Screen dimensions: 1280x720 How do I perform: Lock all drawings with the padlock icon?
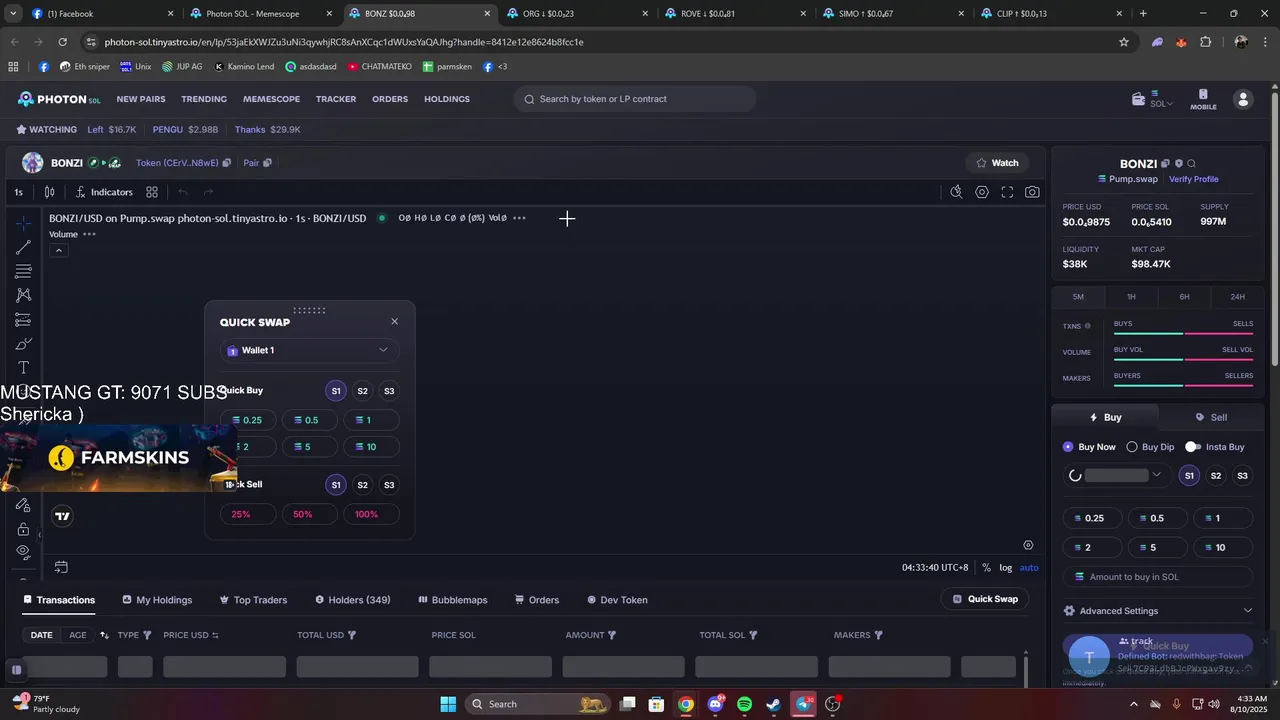(x=23, y=528)
